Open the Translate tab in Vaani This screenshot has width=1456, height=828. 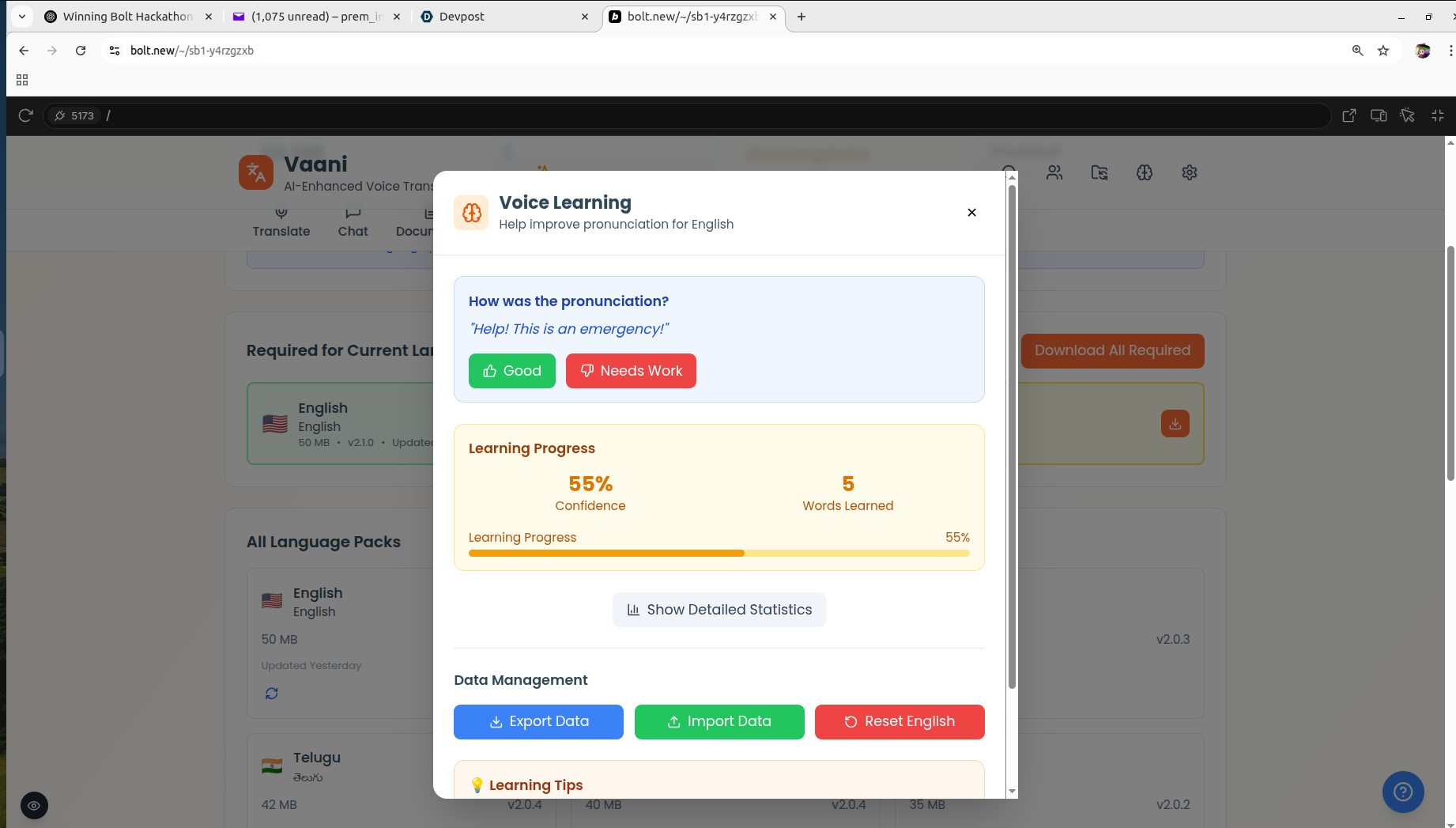pyautogui.click(x=281, y=222)
